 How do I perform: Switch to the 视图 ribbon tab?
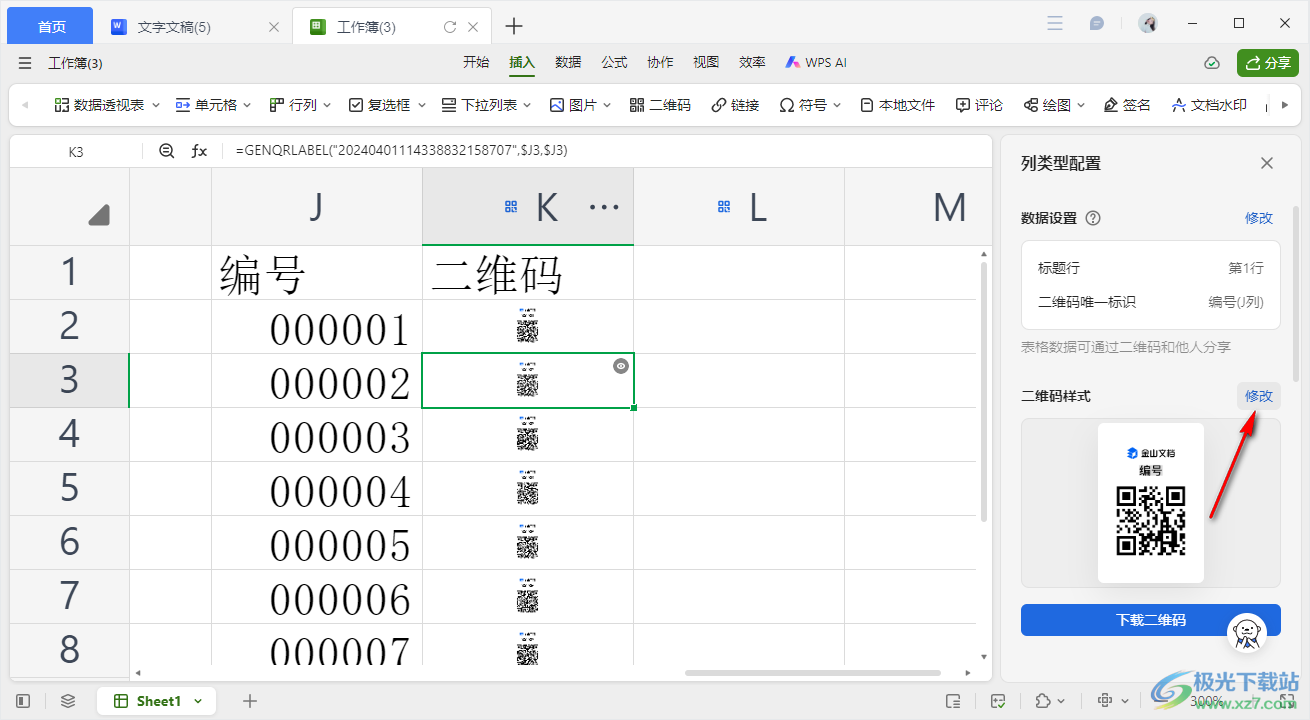point(706,62)
